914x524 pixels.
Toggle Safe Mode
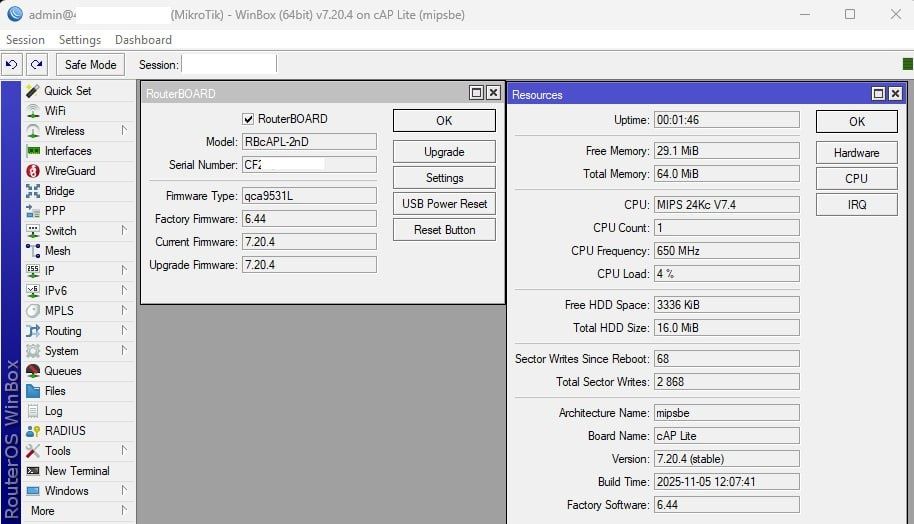coord(90,65)
